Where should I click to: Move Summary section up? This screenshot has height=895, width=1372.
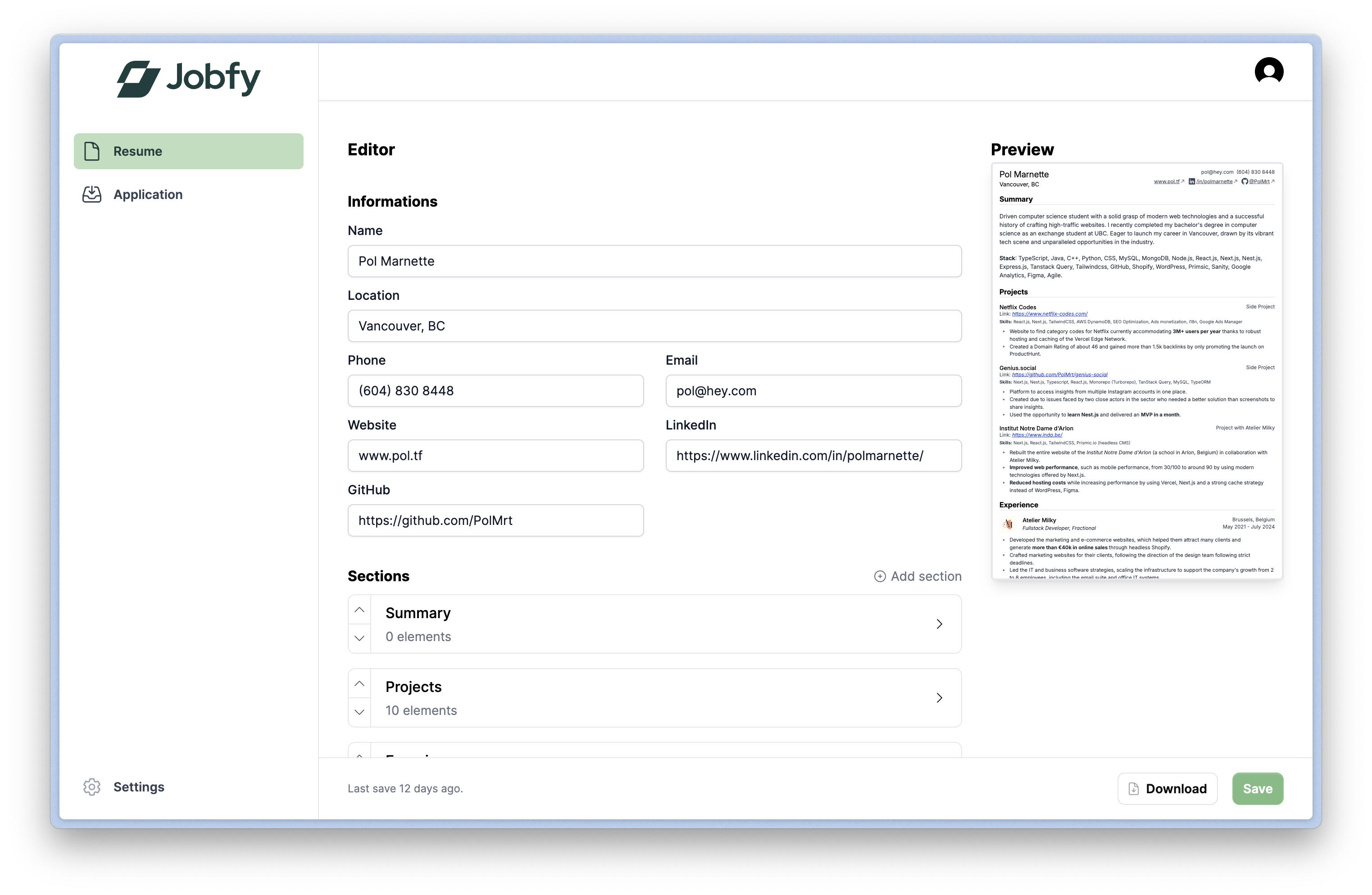359,610
